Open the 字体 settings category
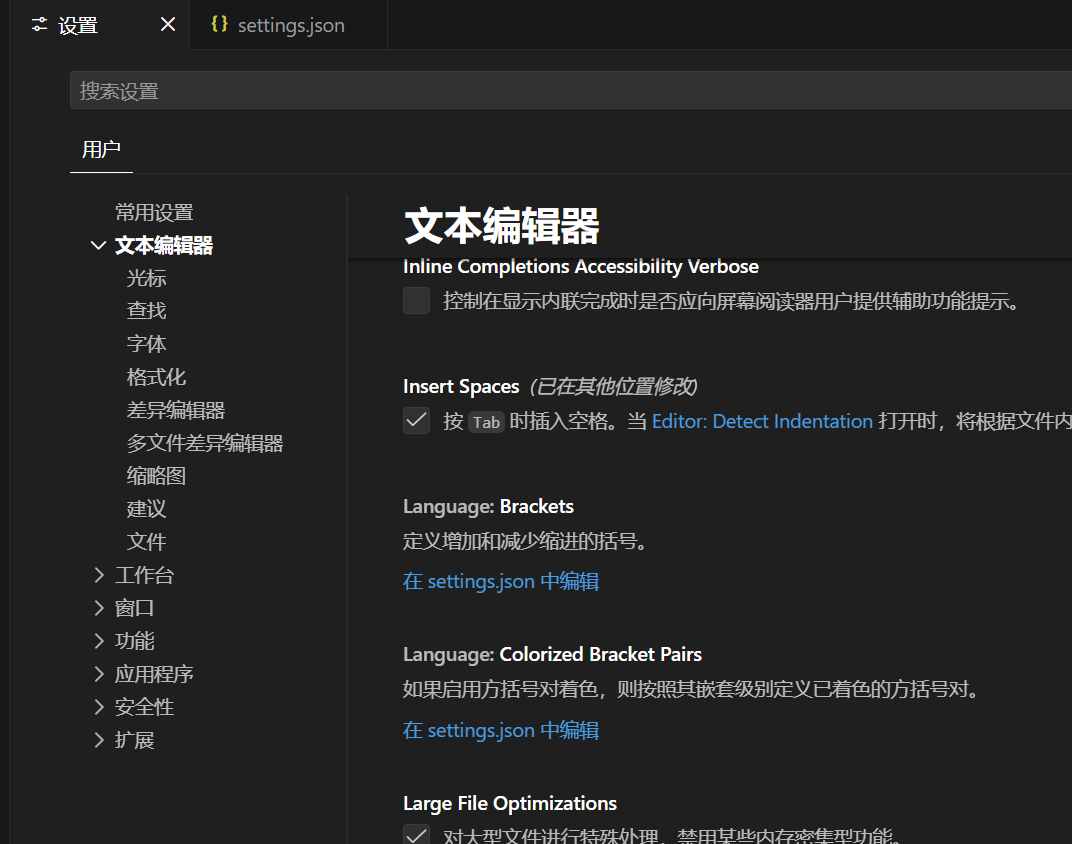The image size is (1072, 844). pyautogui.click(x=146, y=343)
